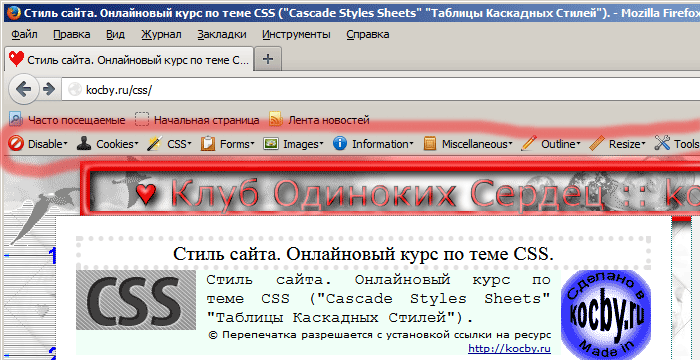The image size is (700, 360).
Task: Open the Инструменты menu
Action: pos(296,34)
